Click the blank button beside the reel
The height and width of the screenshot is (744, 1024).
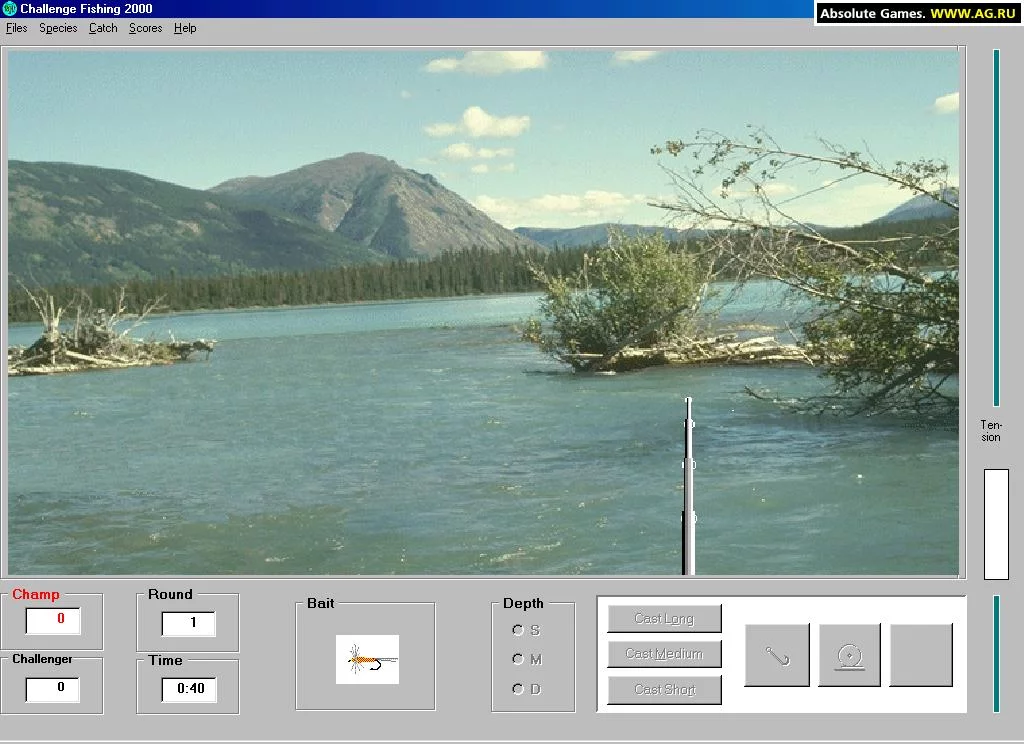point(921,655)
